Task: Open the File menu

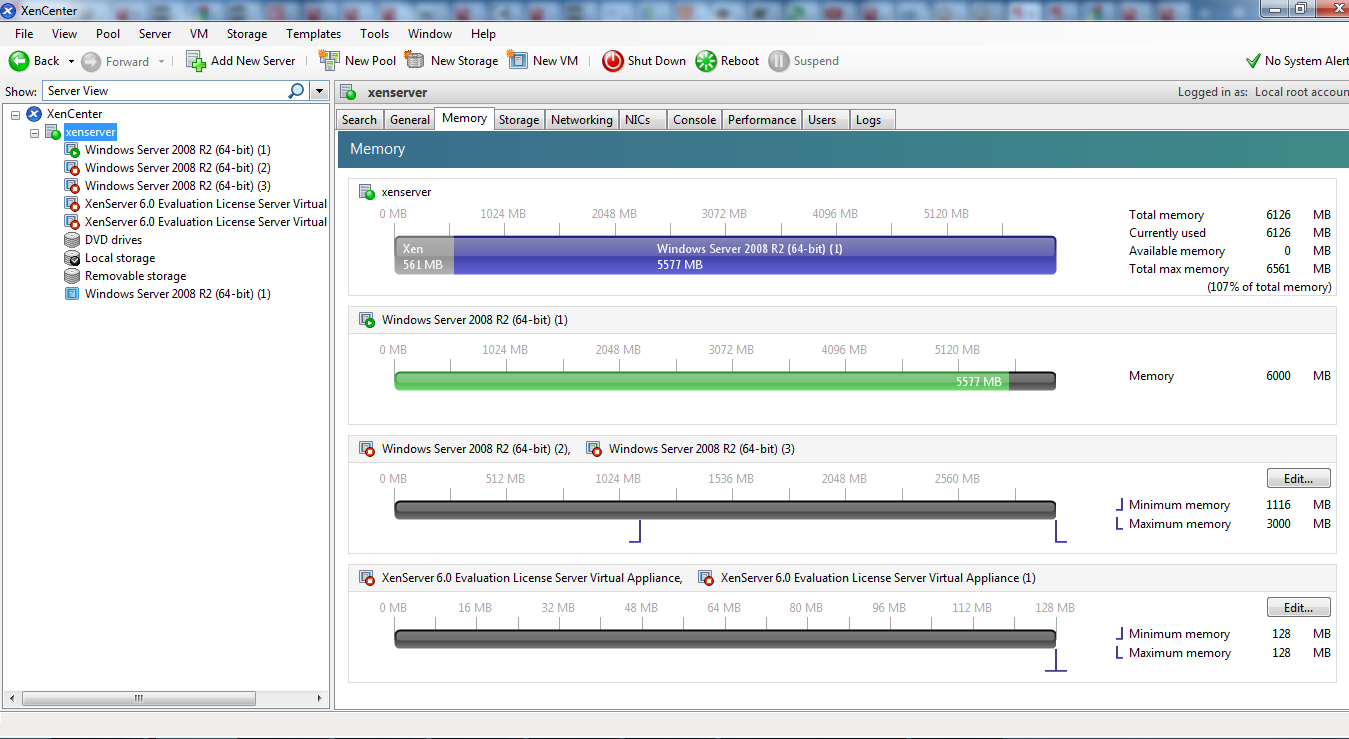Action: click(x=24, y=34)
